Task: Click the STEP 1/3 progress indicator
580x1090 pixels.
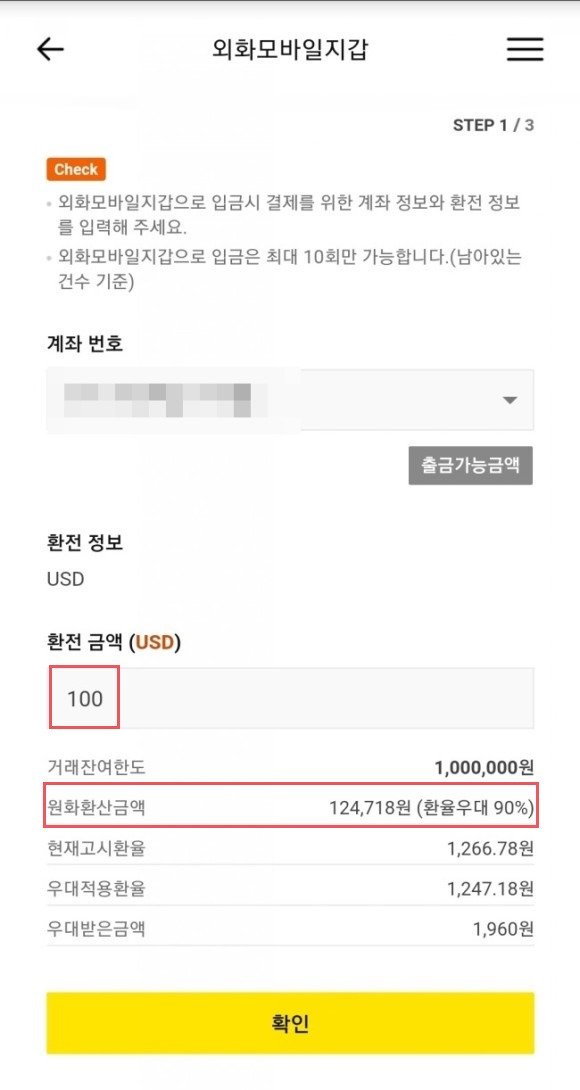Action: point(492,126)
